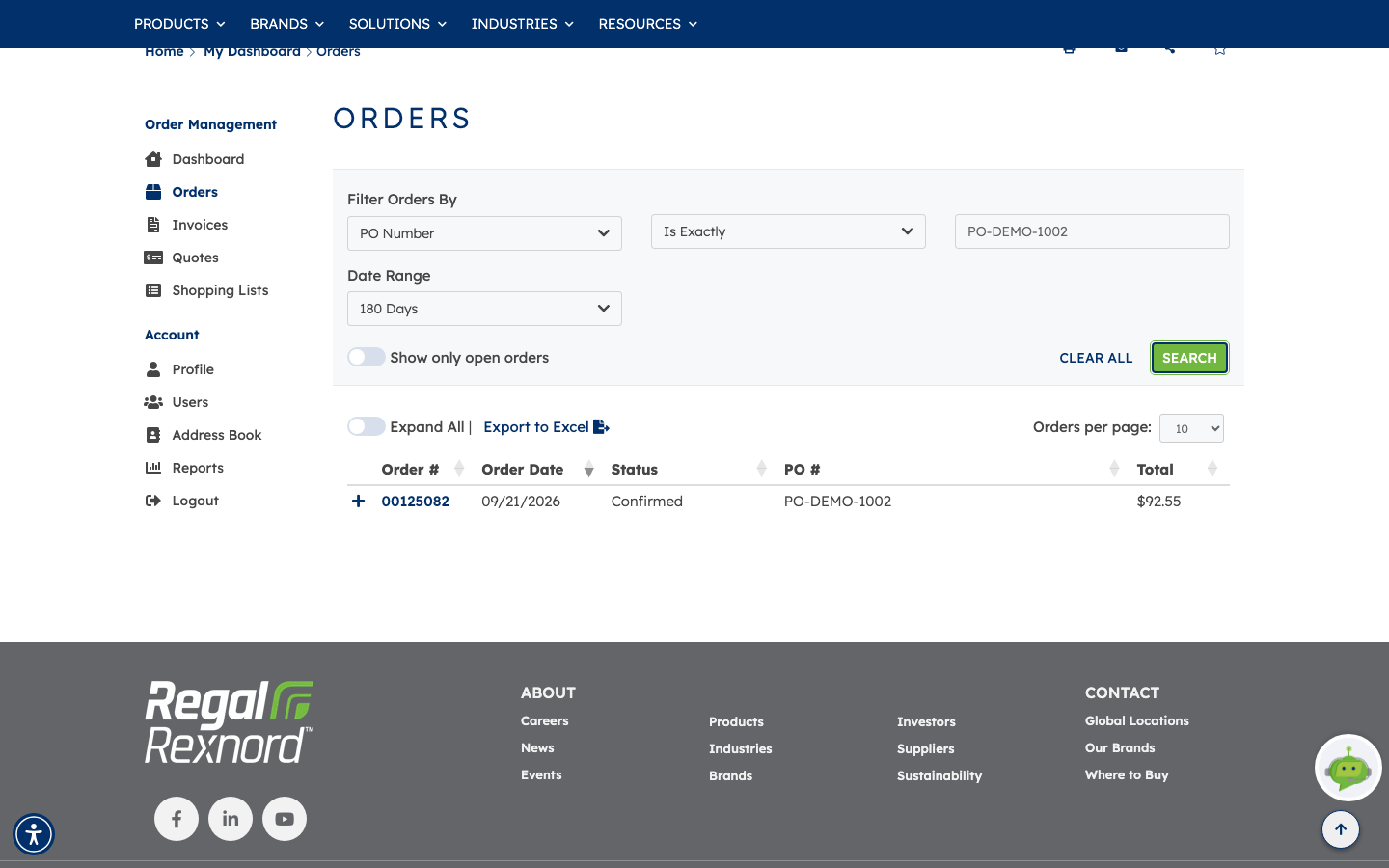Image resolution: width=1389 pixels, height=868 pixels.
Task: Open Global Locations footer link
Action: click(1137, 720)
